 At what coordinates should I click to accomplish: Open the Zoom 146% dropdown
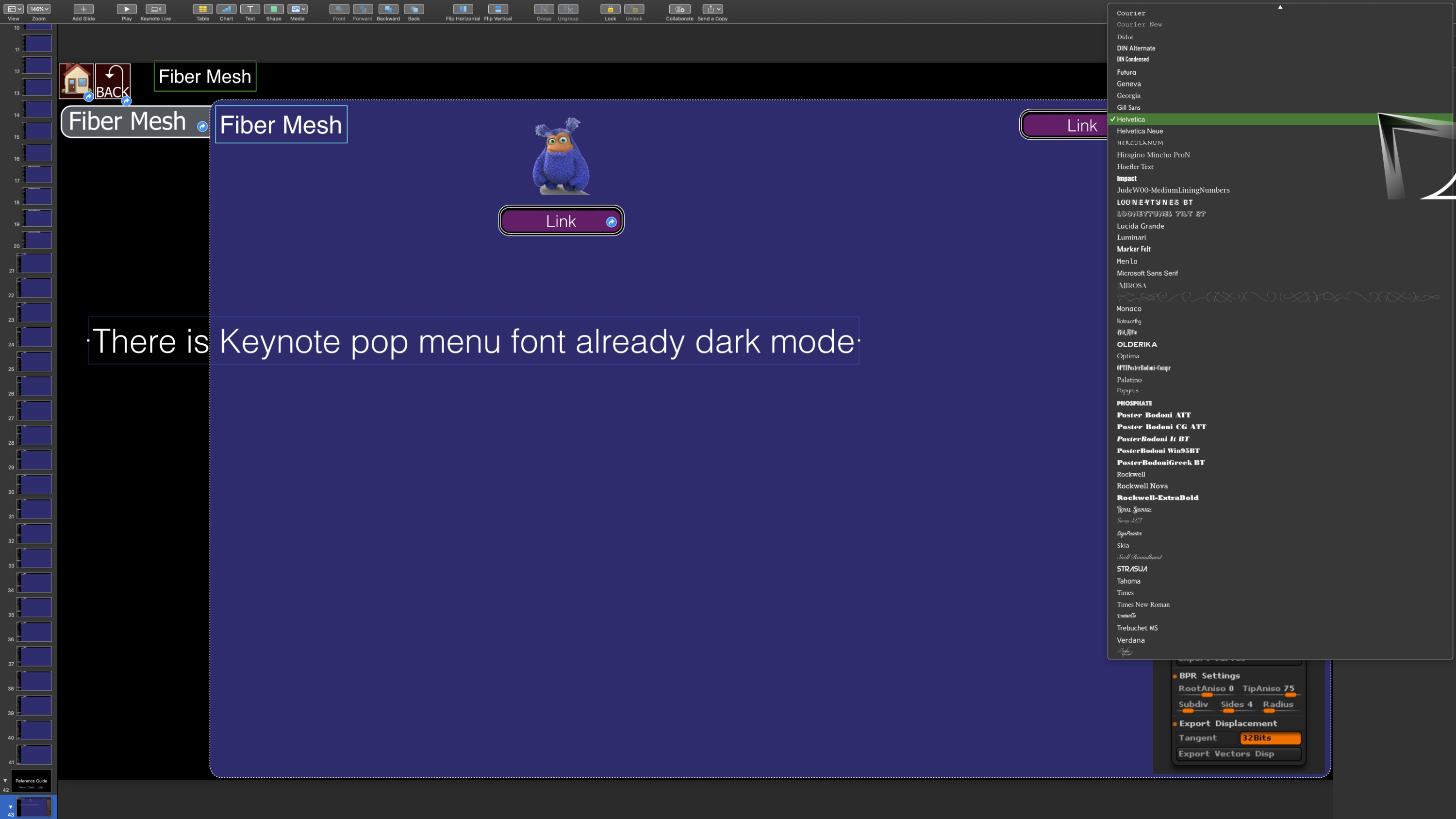[39, 9]
